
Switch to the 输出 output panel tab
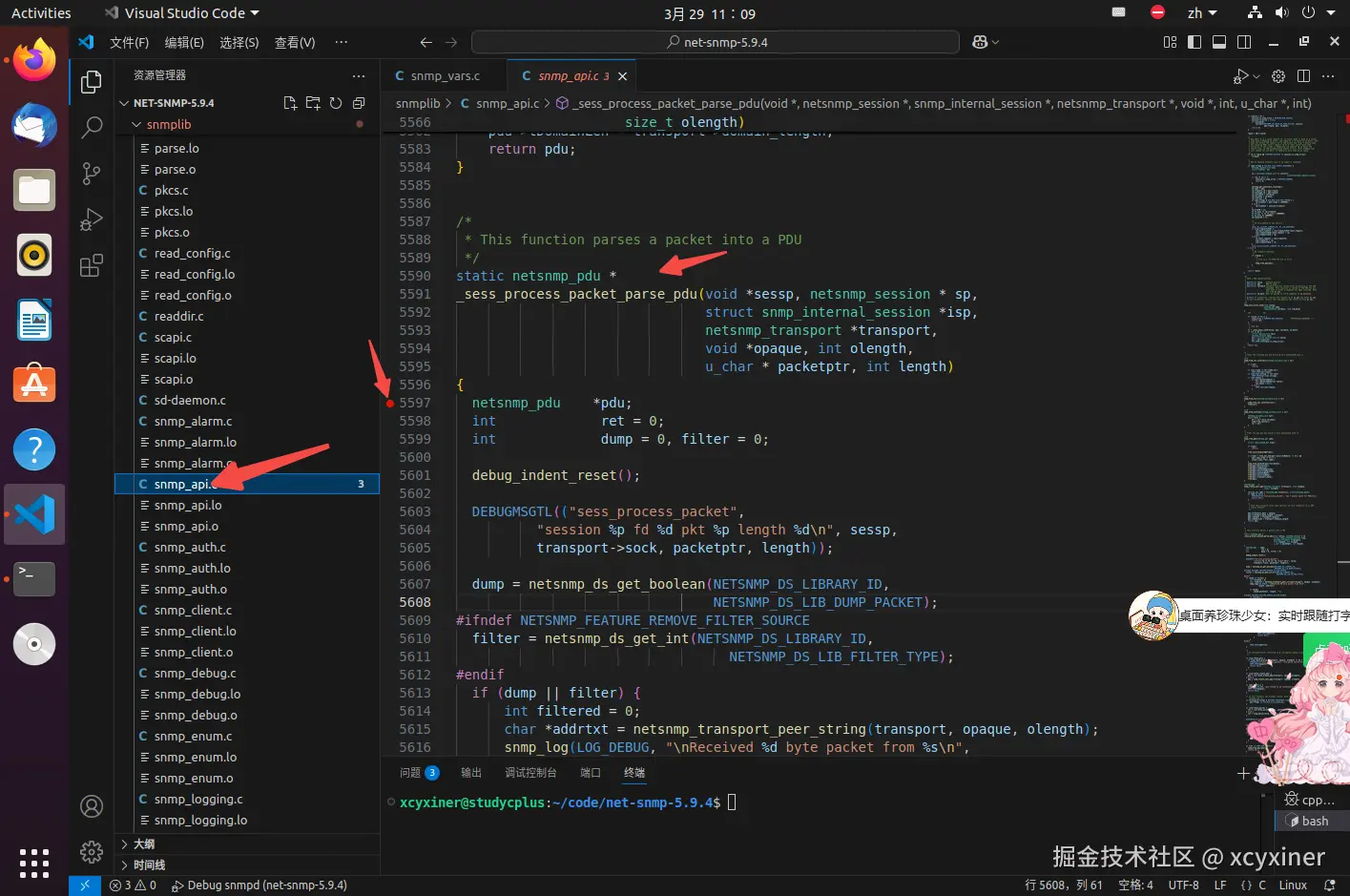pos(471,773)
